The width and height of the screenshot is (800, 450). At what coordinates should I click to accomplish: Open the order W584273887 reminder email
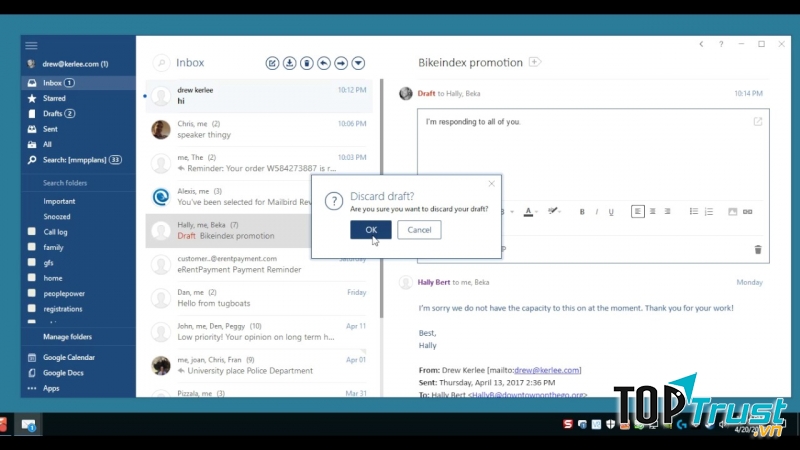pyautogui.click(x=259, y=163)
